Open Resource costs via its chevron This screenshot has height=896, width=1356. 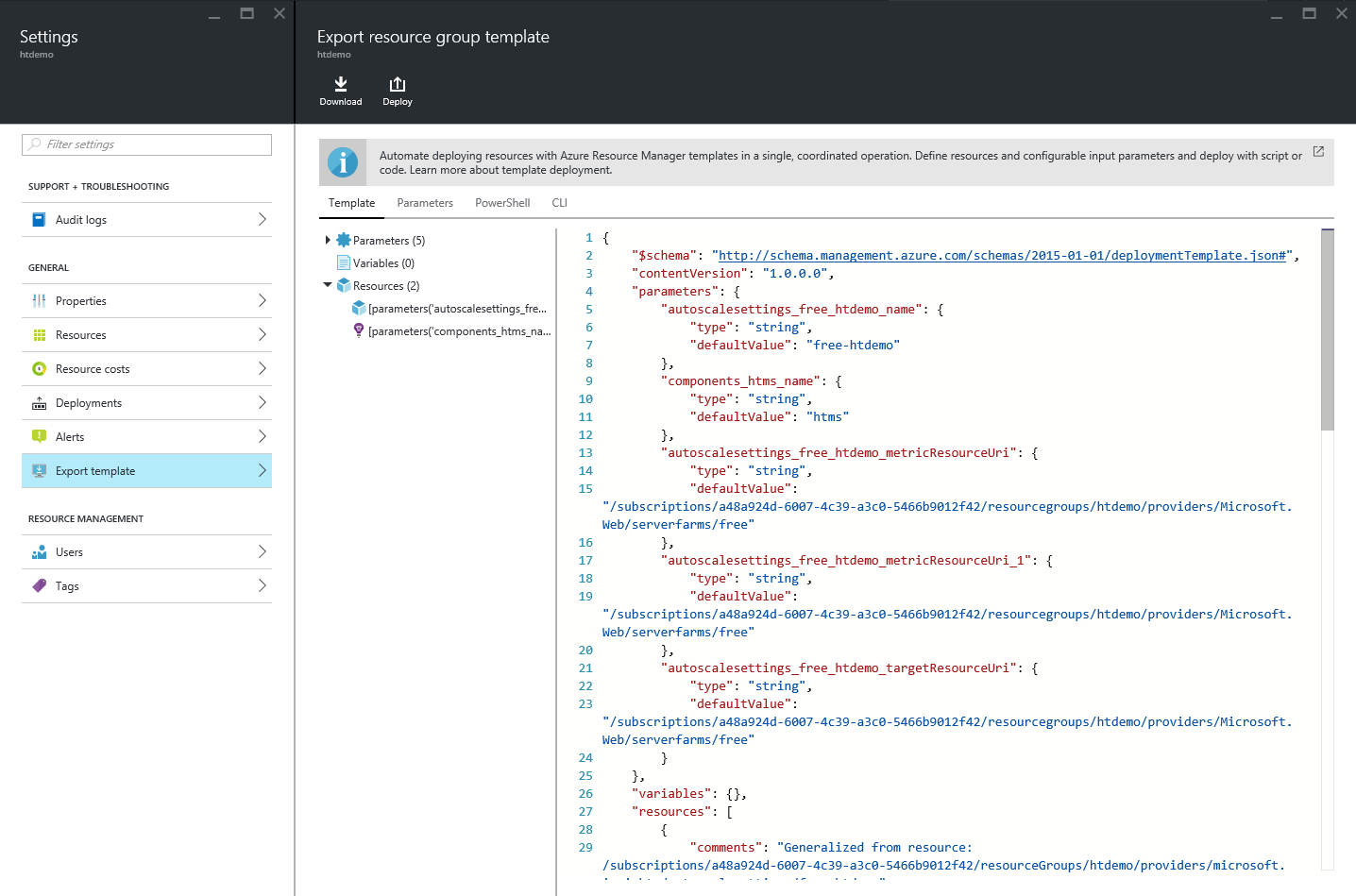click(262, 368)
